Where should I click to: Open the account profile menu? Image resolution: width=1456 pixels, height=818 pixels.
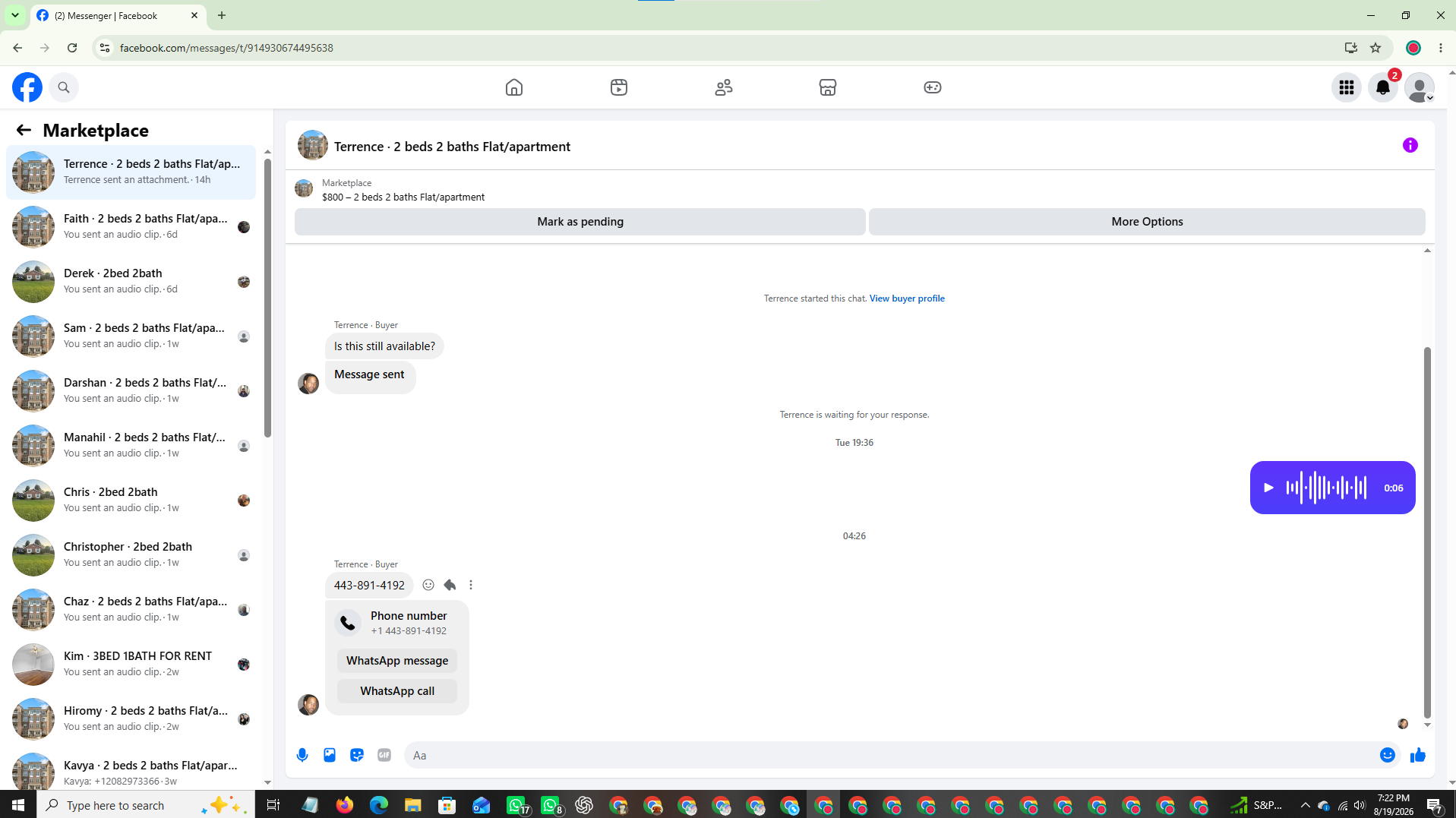click(1420, 87)
